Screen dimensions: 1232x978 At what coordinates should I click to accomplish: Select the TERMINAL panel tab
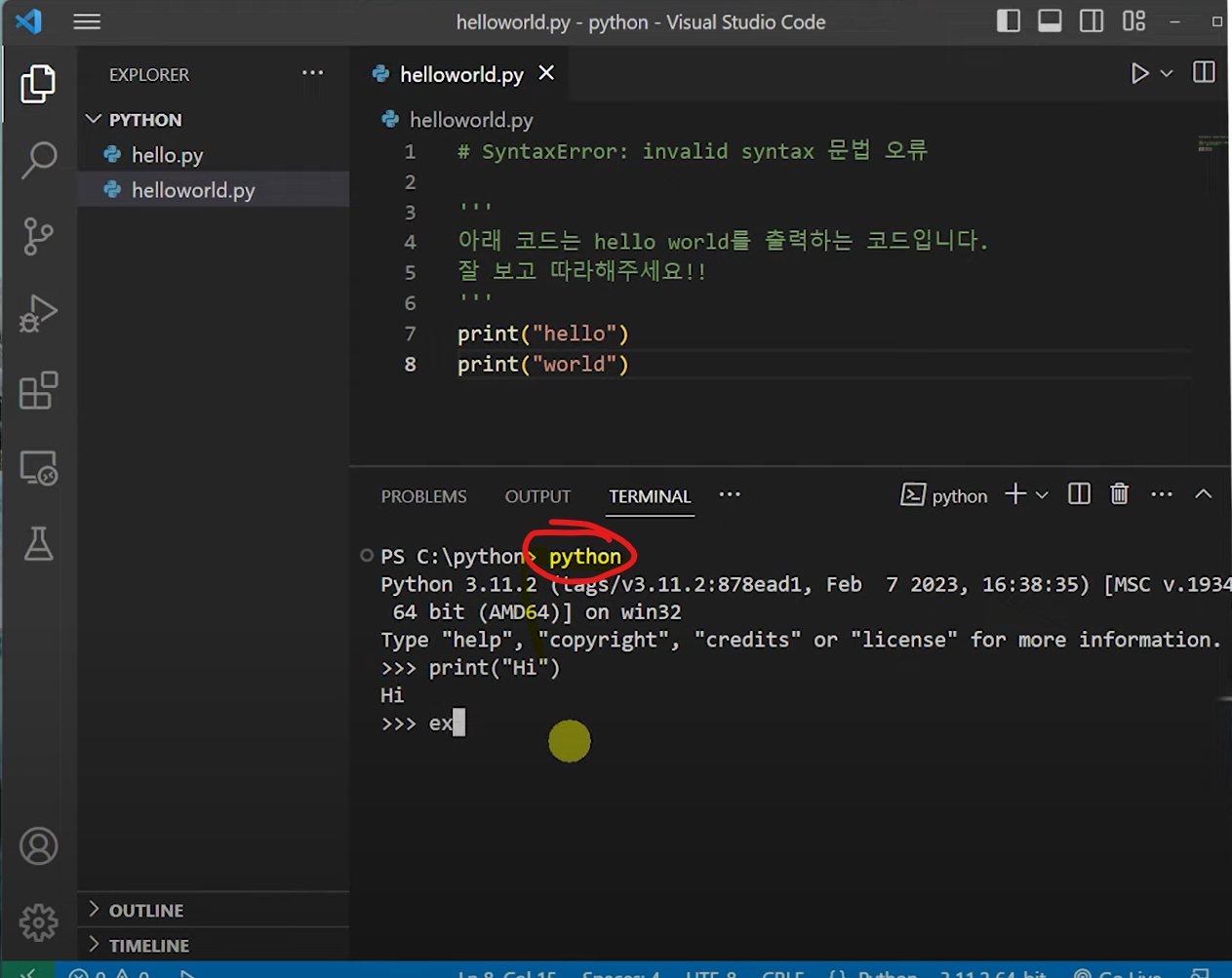(x=650, y=496)
